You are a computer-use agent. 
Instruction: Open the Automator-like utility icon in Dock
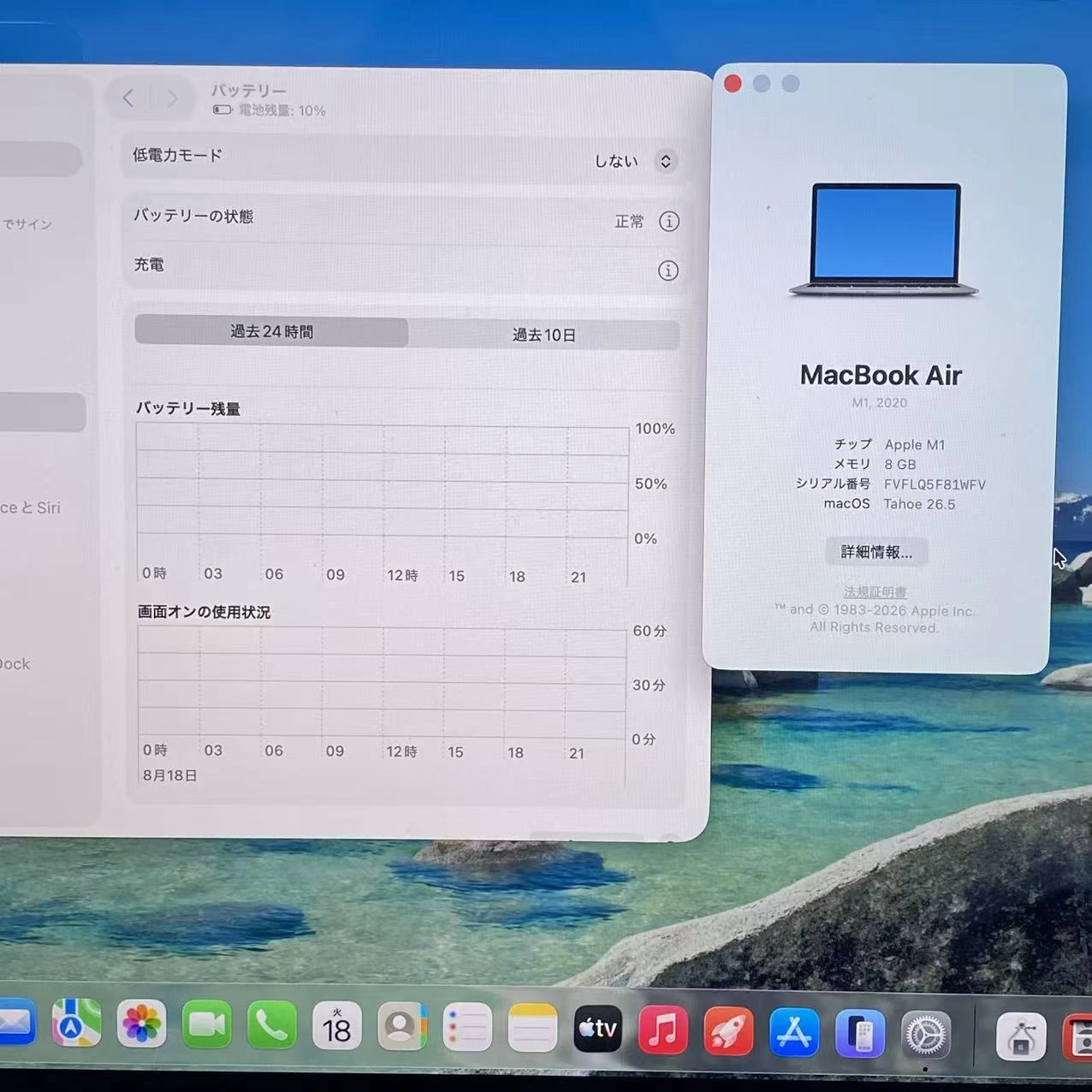coord(1021,1037)
